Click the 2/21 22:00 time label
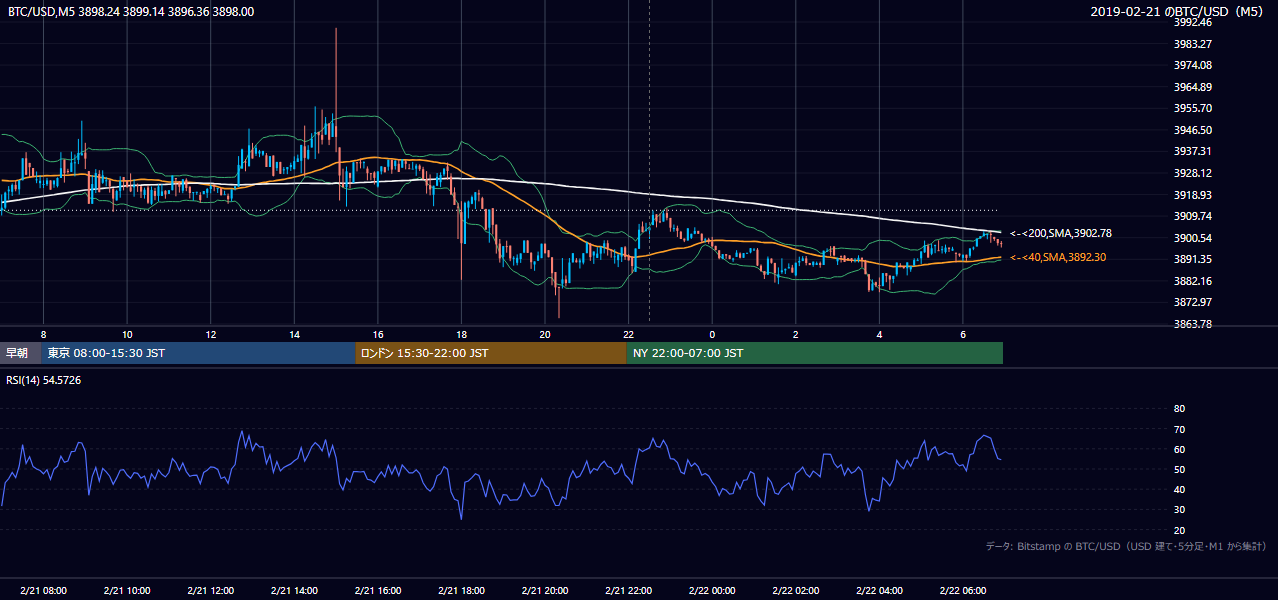Screen dimensions: 1278x600 click(x=628, y=591)
